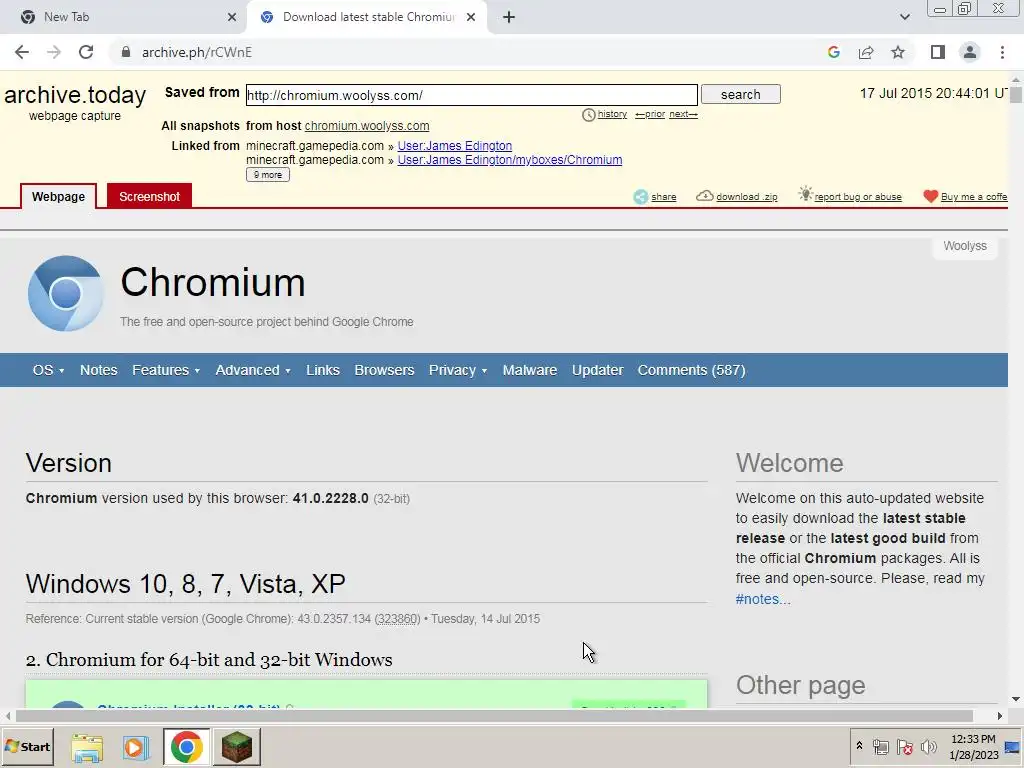
Task: Click the padlock site info icon
Action: point(126,52)
